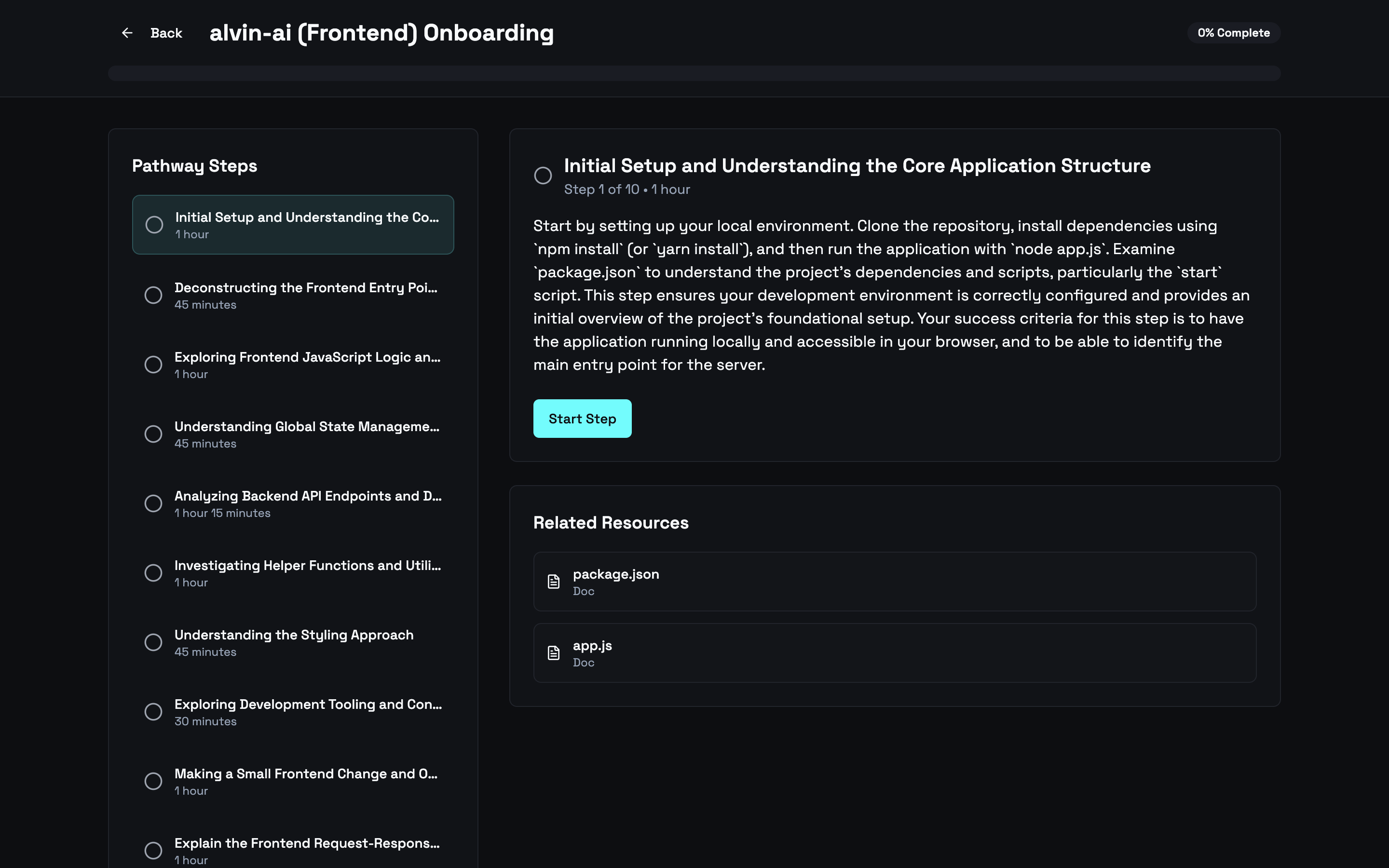Click the back arrow icon
Image resolution: width=1389 pixels, height=868 pixels.
click(x=127, y=33)
